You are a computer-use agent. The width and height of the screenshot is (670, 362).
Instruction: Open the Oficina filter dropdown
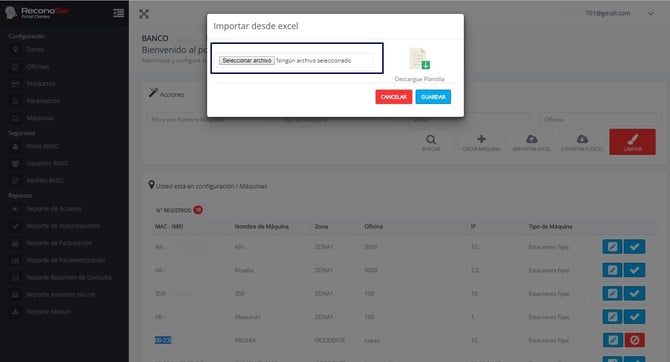pos(599,119)
